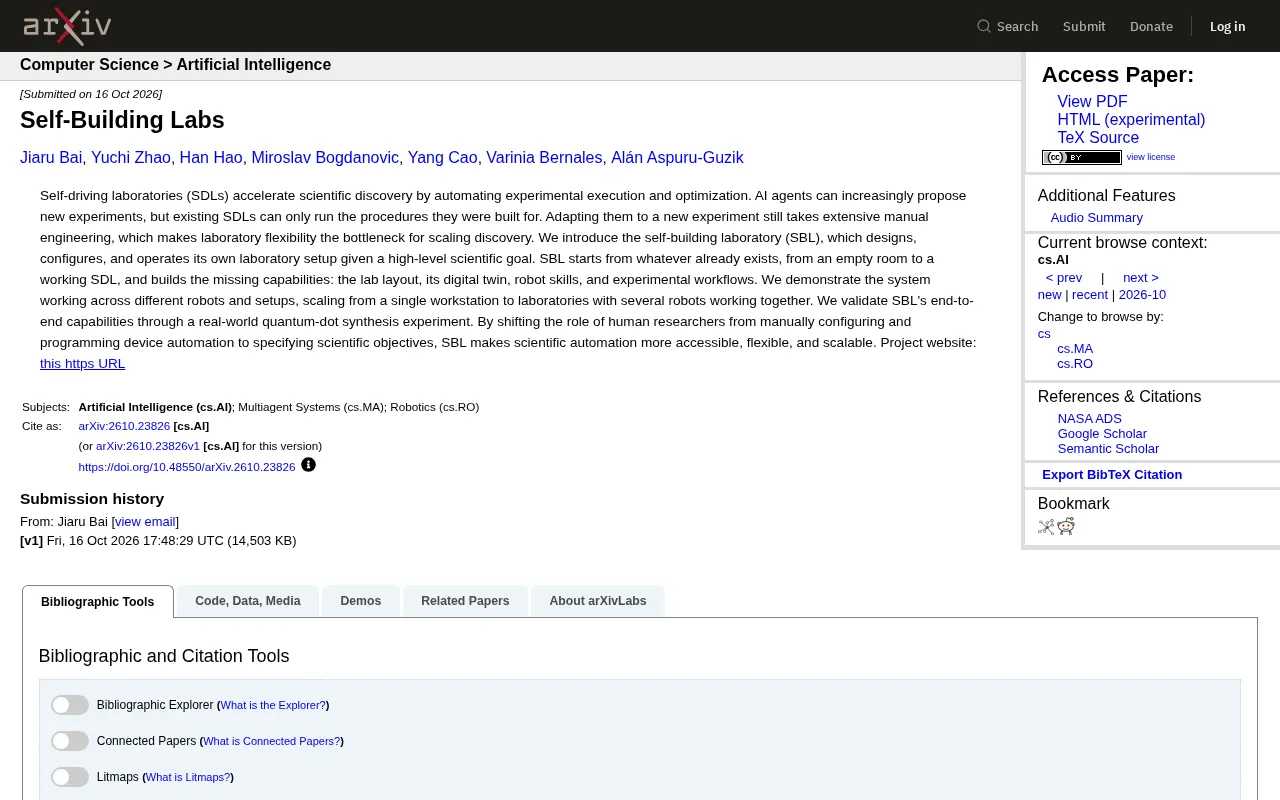1280x800 pixels.
Task: Open the Related Papers tab
Action: (465, 601)
